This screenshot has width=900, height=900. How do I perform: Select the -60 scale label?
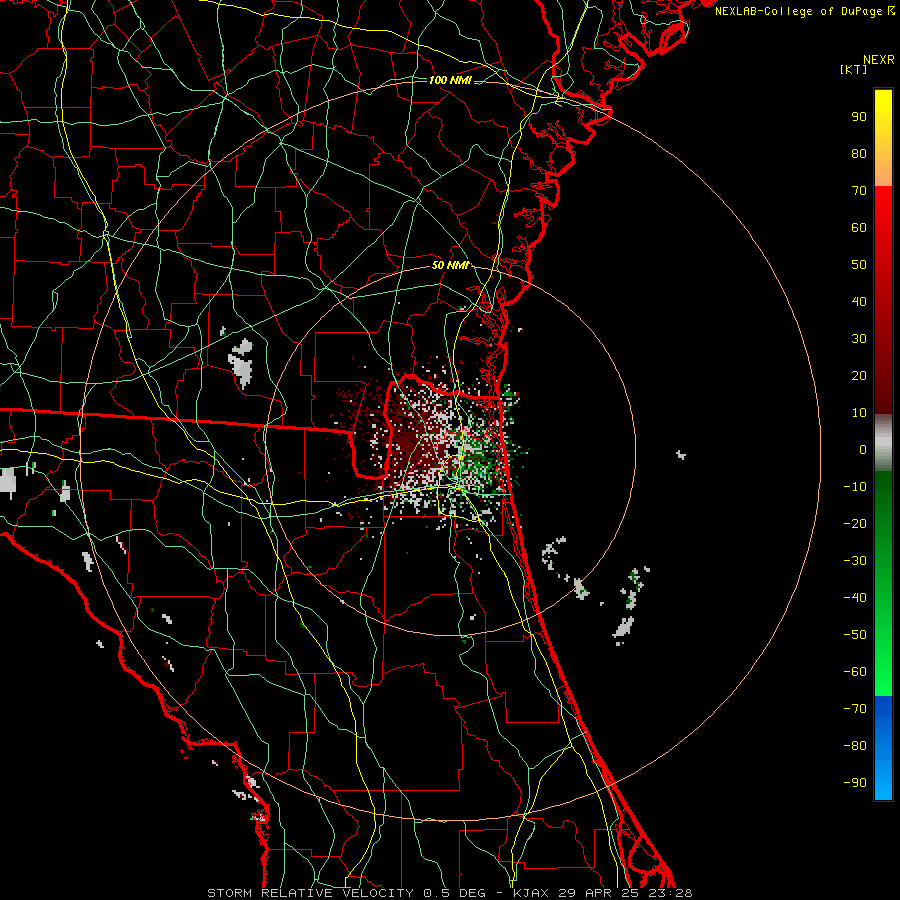point(855,672)
